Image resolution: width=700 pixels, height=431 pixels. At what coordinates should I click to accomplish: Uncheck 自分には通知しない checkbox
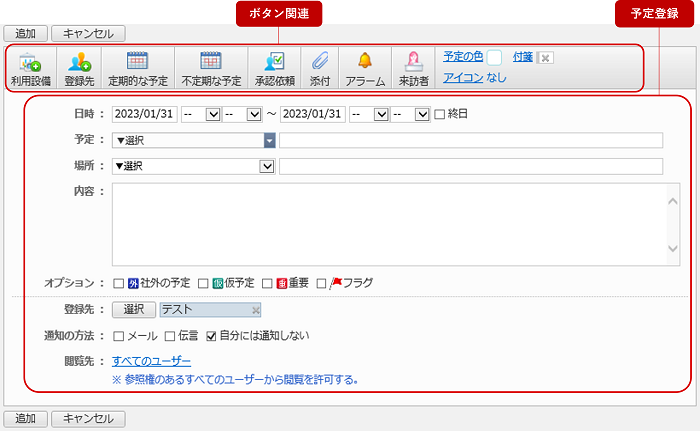point(211,336)
